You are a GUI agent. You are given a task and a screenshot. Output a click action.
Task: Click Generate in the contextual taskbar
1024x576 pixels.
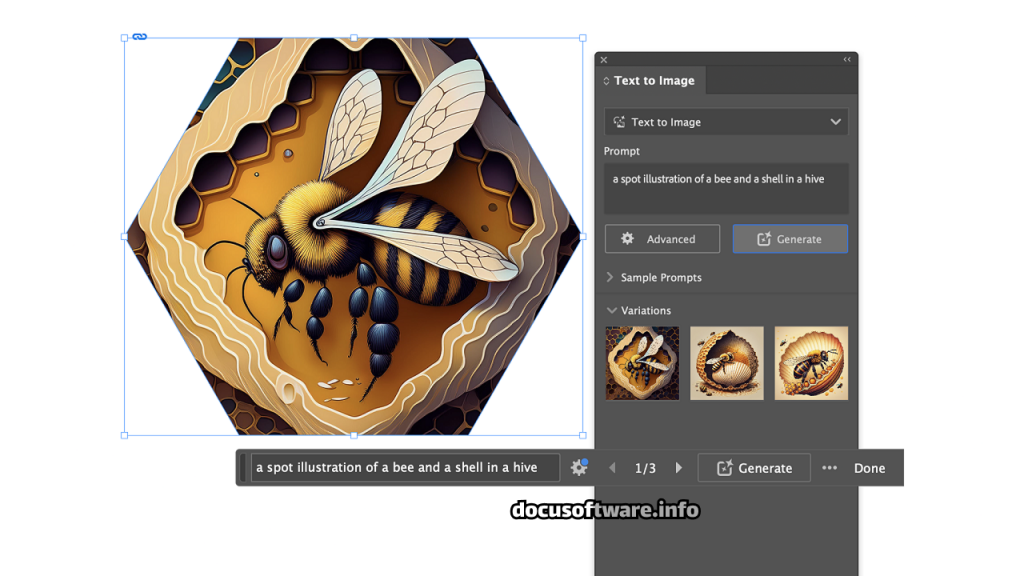pyautogui.click(x=754, y=468)
